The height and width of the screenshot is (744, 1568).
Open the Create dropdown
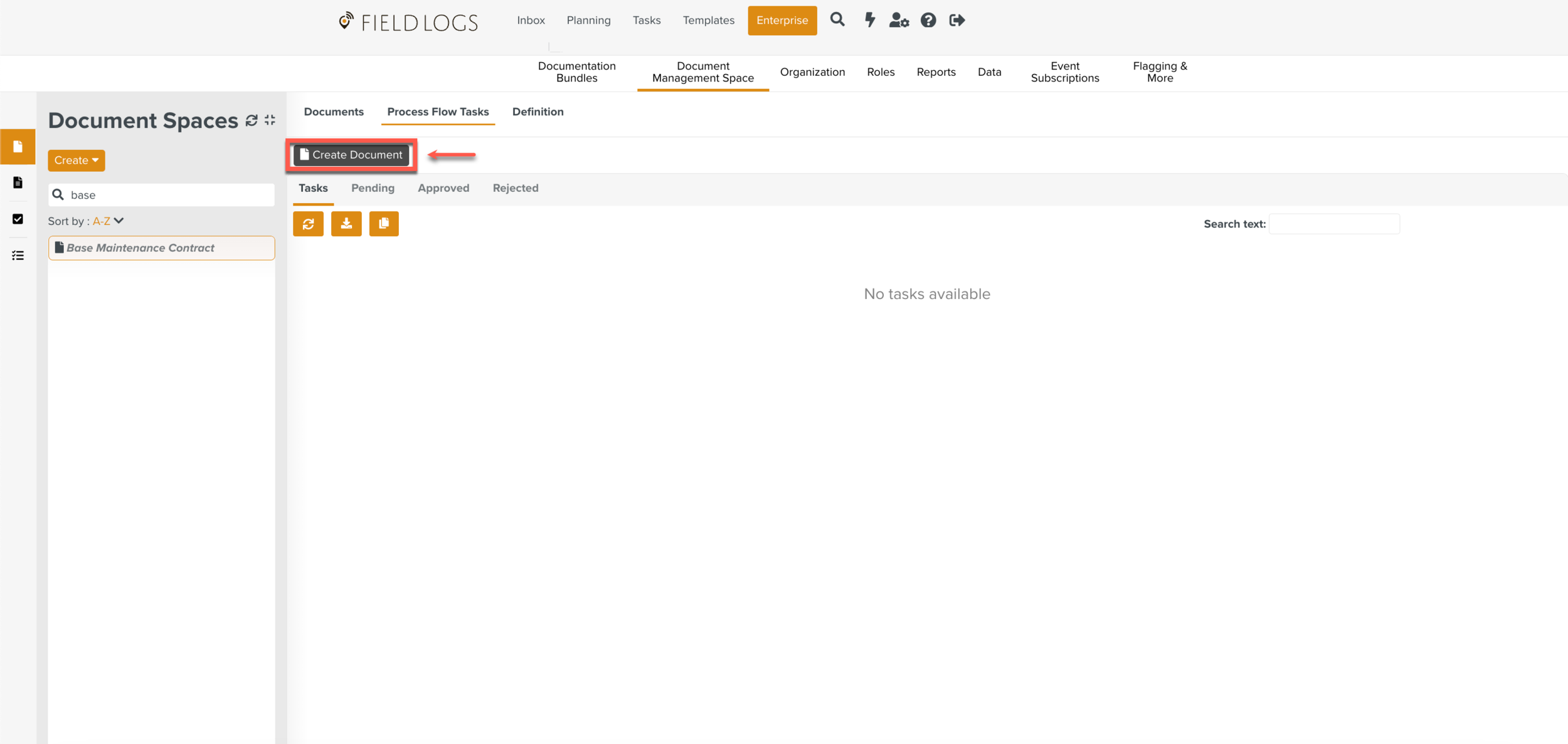(75, 160)
